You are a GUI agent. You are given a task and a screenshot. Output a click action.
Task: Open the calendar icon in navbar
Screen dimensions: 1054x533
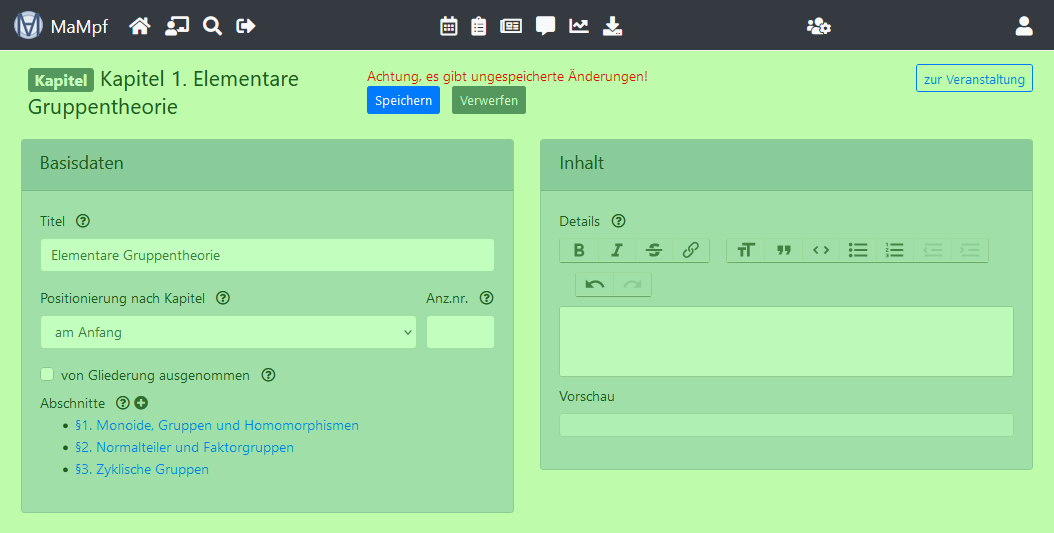[449, 26]
